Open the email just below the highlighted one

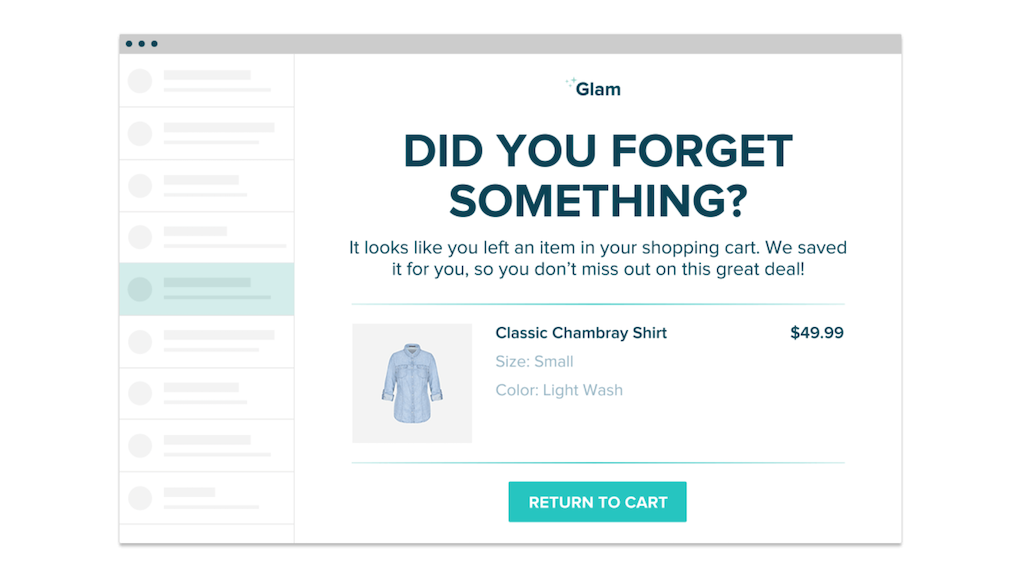coord(207,341)
